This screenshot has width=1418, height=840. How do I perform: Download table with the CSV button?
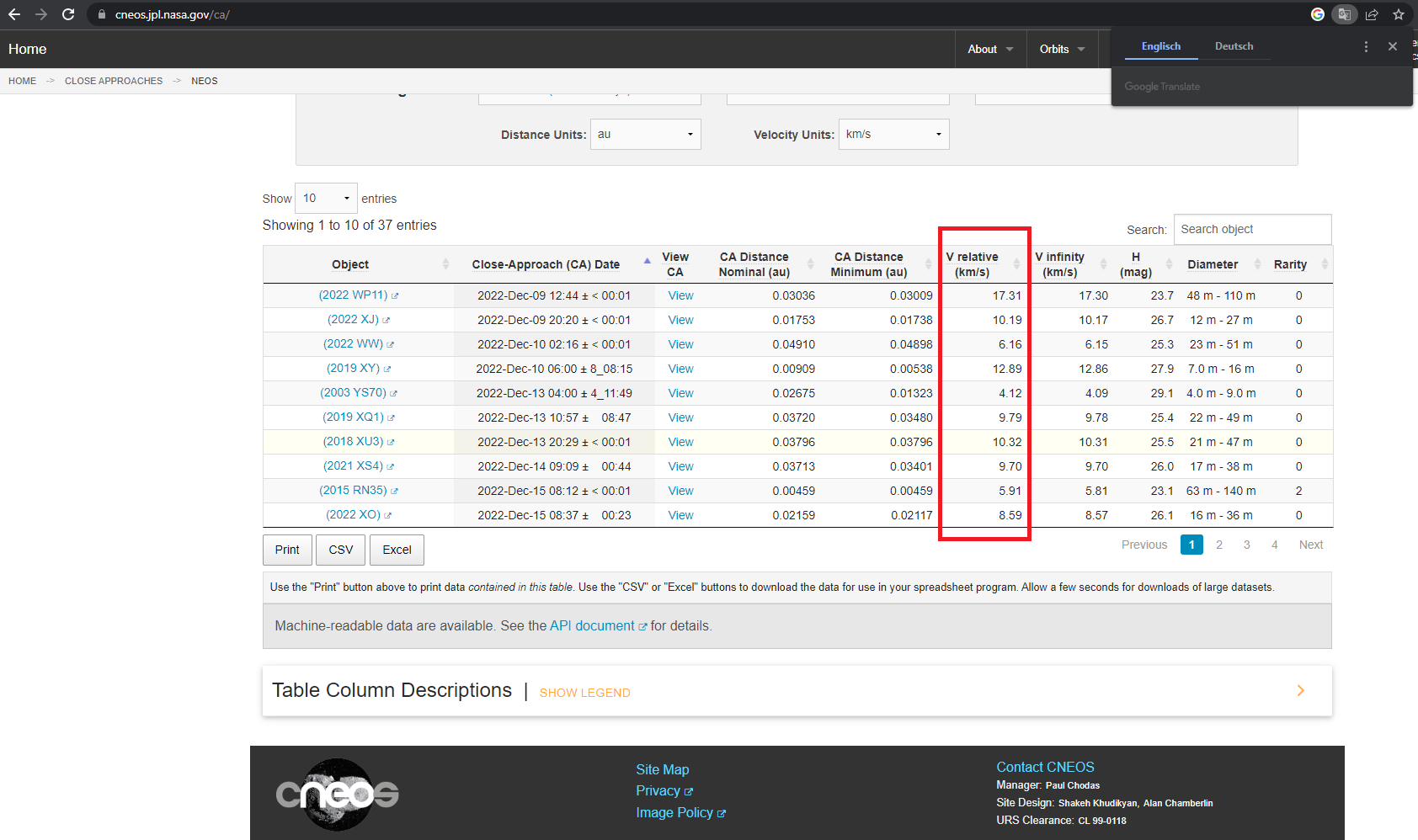click(341, 550)
